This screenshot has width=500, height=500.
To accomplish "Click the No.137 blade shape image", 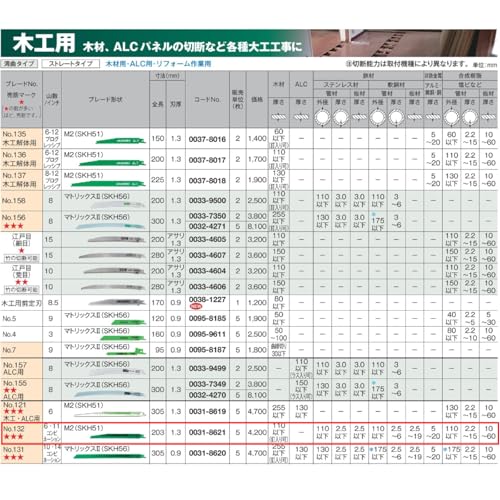I will [x=108, y=183].
